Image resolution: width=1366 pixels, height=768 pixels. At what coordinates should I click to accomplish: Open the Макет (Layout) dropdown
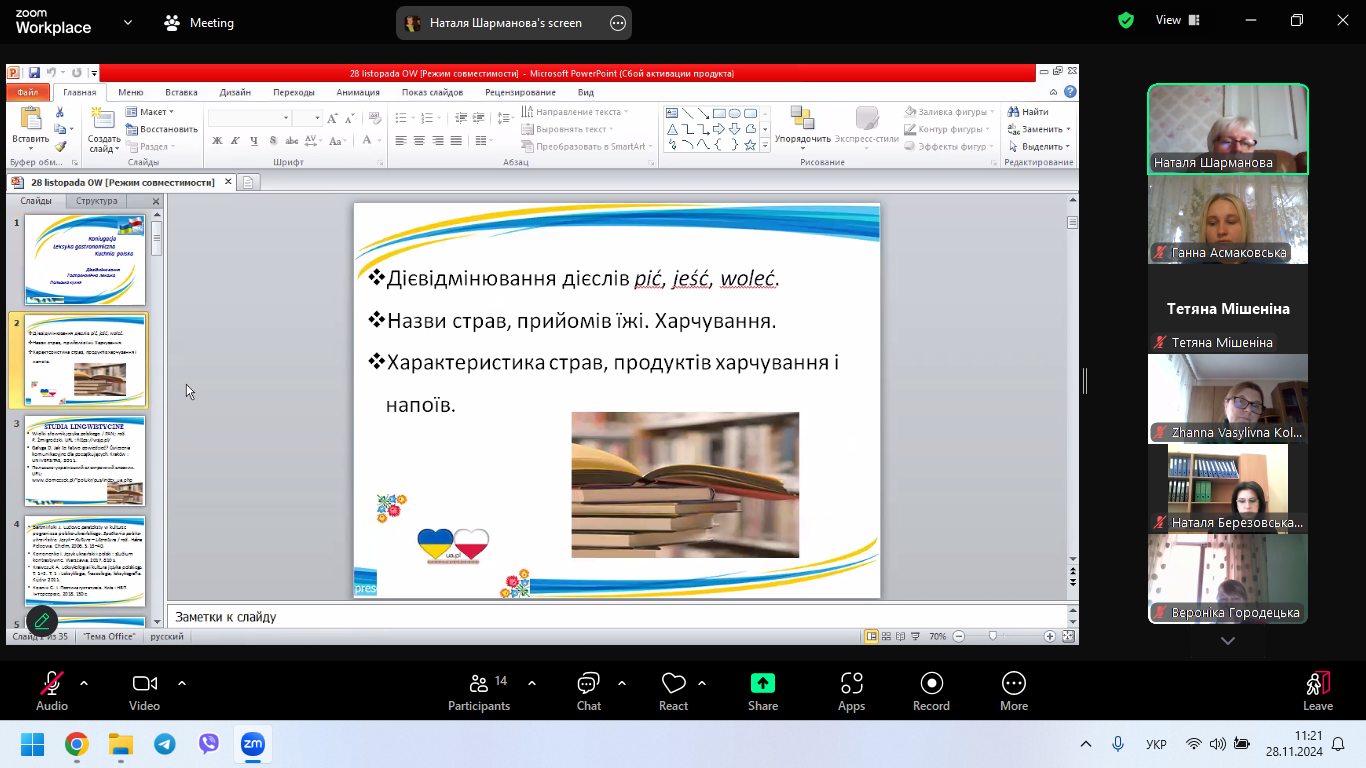point(149,112)
